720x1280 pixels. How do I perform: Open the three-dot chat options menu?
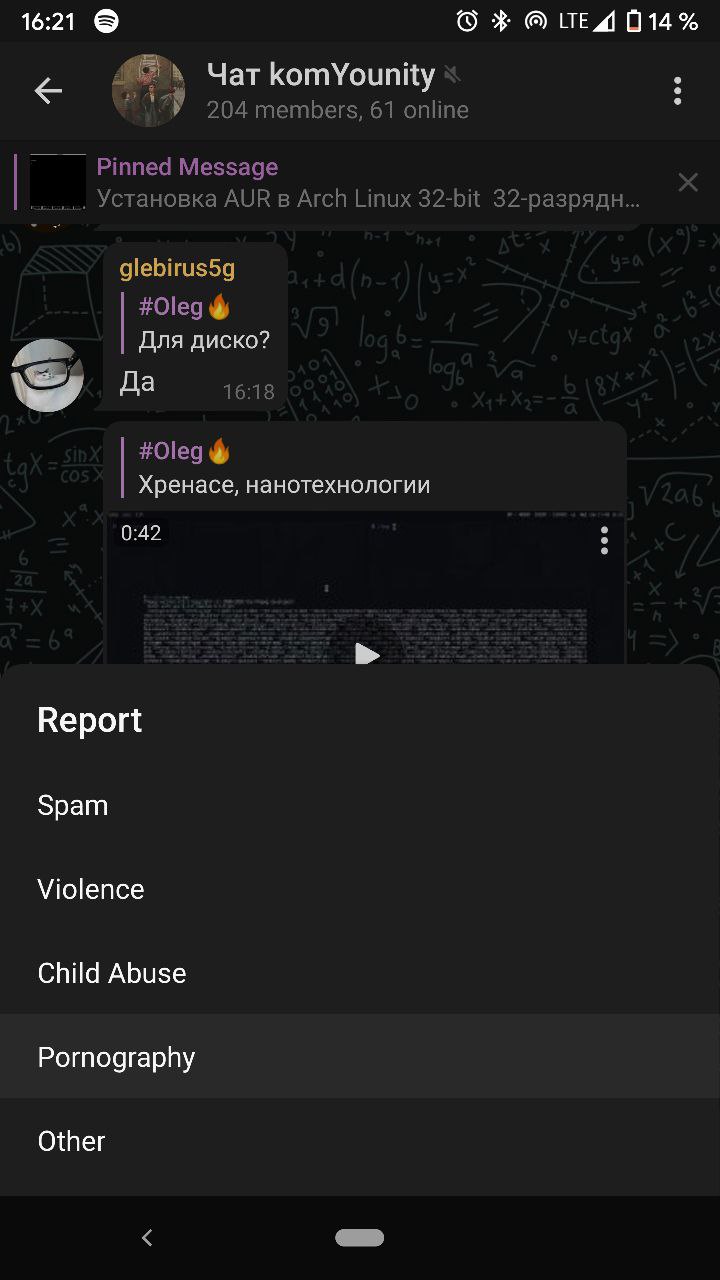[677, 91]
